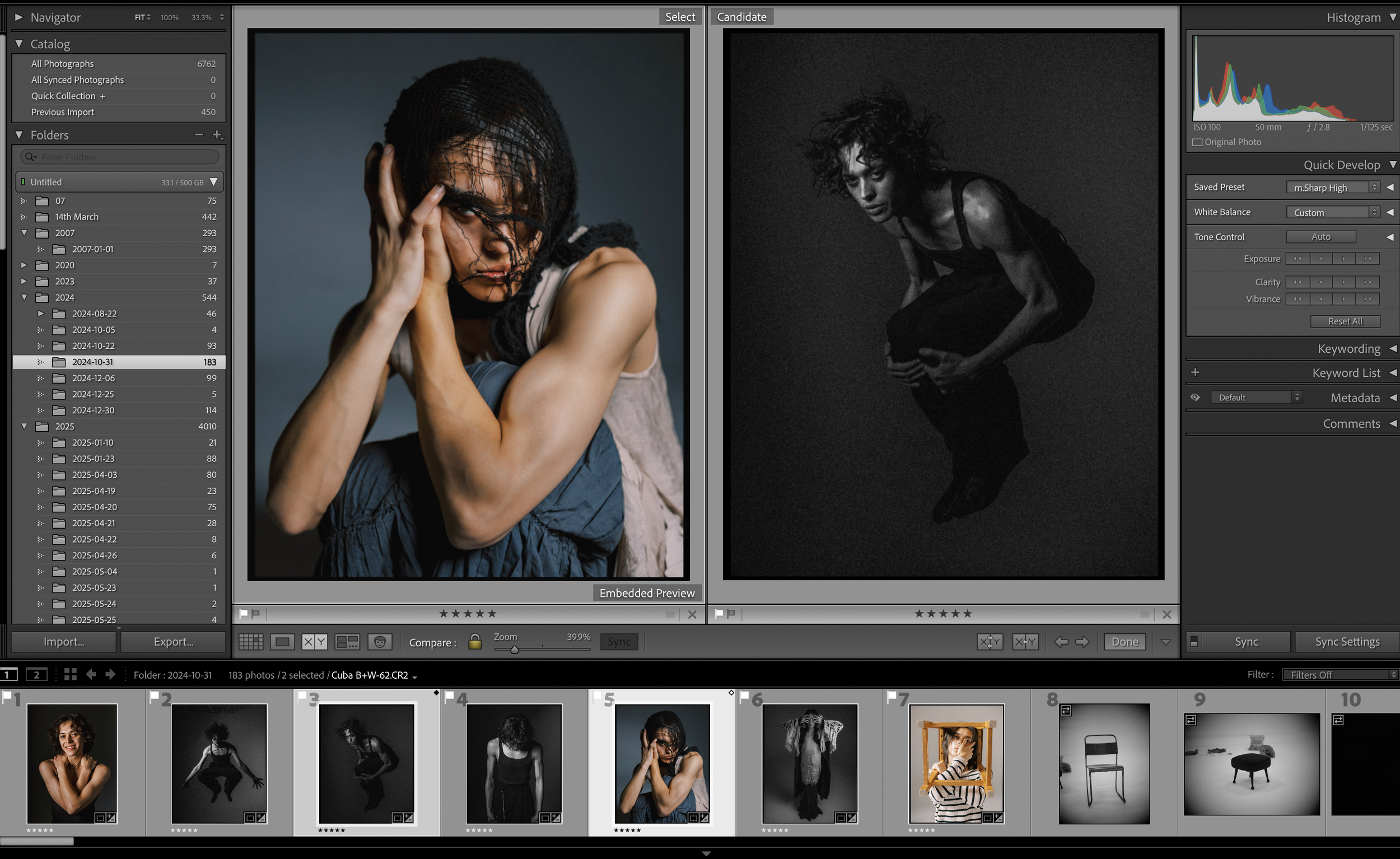Collapse the Catalog panel
The image size is (1400, 859).
18,44
